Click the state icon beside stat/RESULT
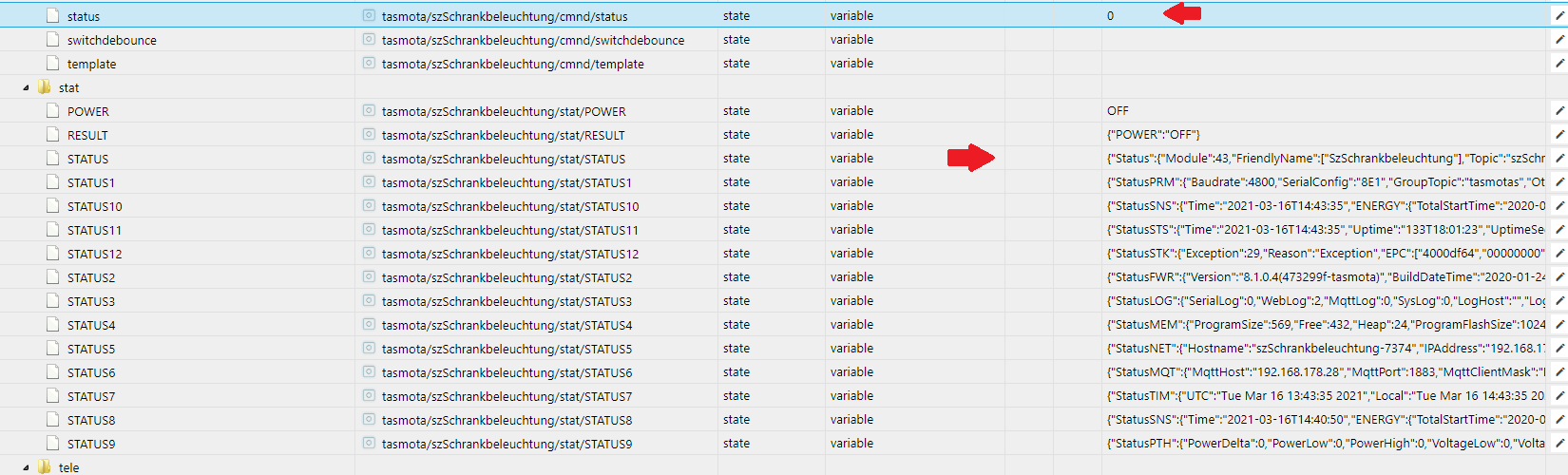Image resolution: width=1568 pixels, height=475 pixels. [369, 135]
